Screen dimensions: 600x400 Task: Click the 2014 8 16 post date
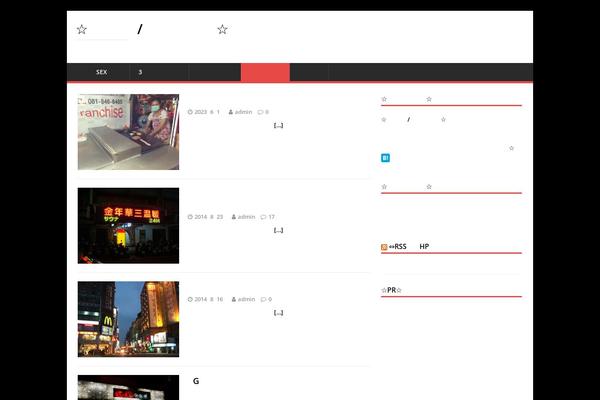pyautogui.click(x=209, y=299)
